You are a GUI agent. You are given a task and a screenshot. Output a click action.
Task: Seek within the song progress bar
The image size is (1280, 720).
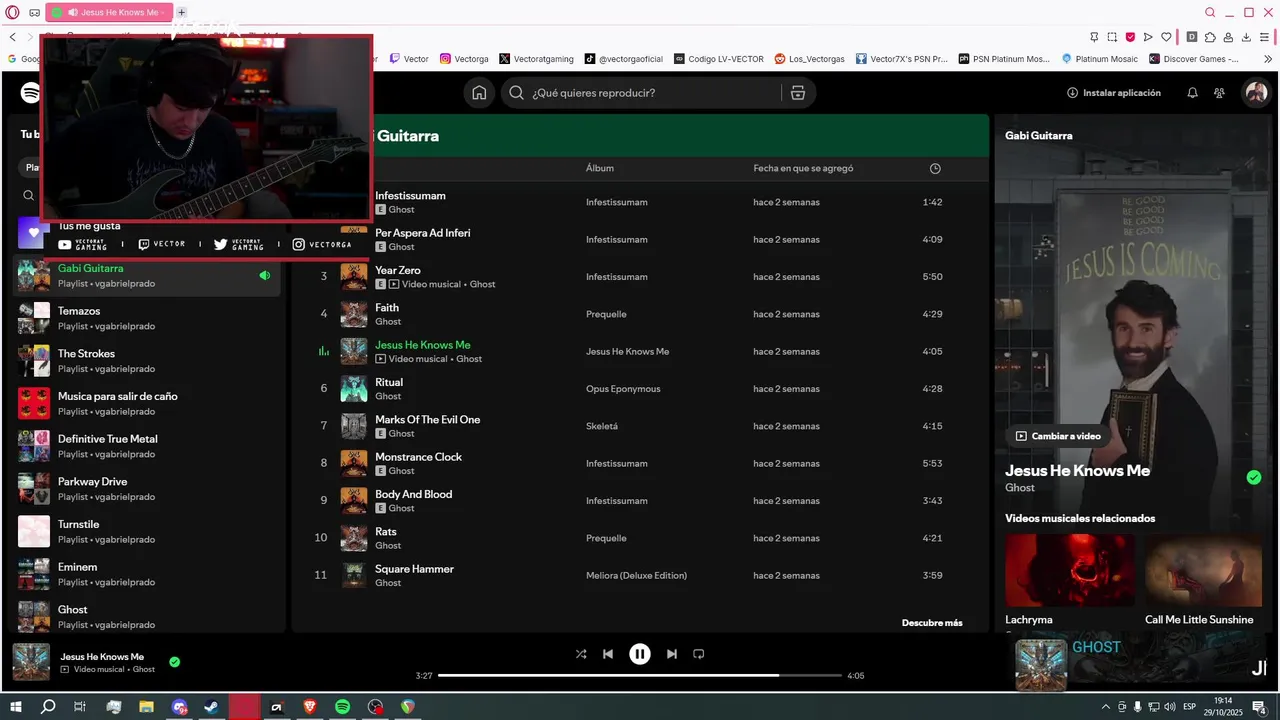coord(640,676)
